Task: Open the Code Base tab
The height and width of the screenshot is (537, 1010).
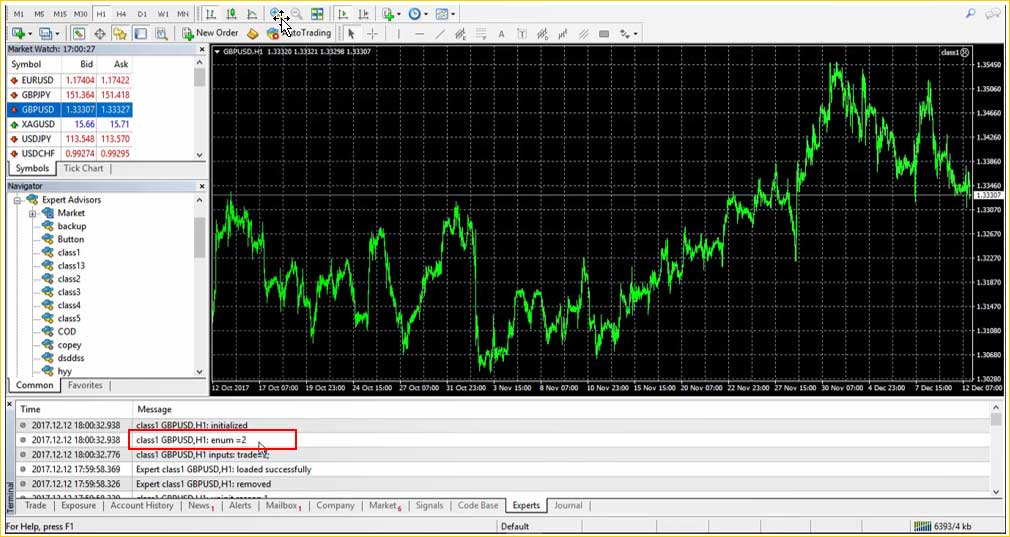Action: (478, 506)
